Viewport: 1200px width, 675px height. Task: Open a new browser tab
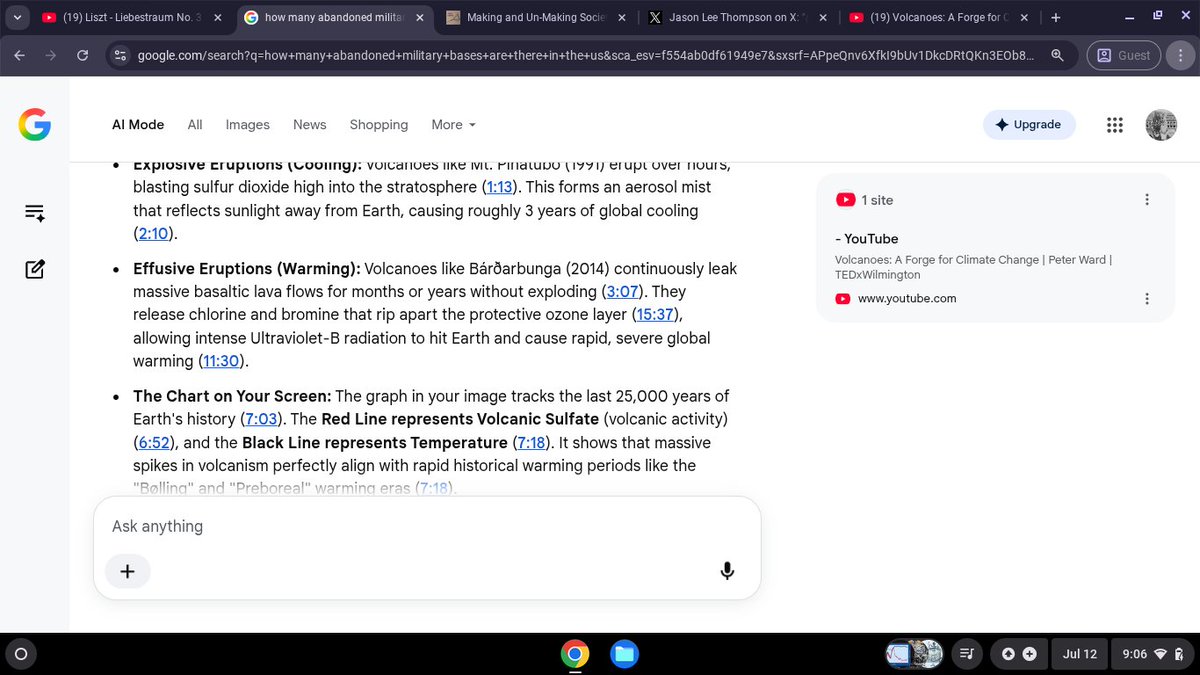point(1055,17)
